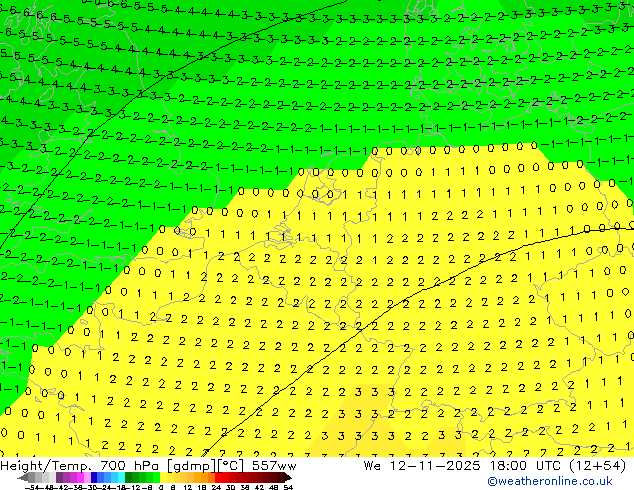Click the cyan swatch in the temperature legend
The height and width of the screenshot is (490, 634).
(121, 477)
